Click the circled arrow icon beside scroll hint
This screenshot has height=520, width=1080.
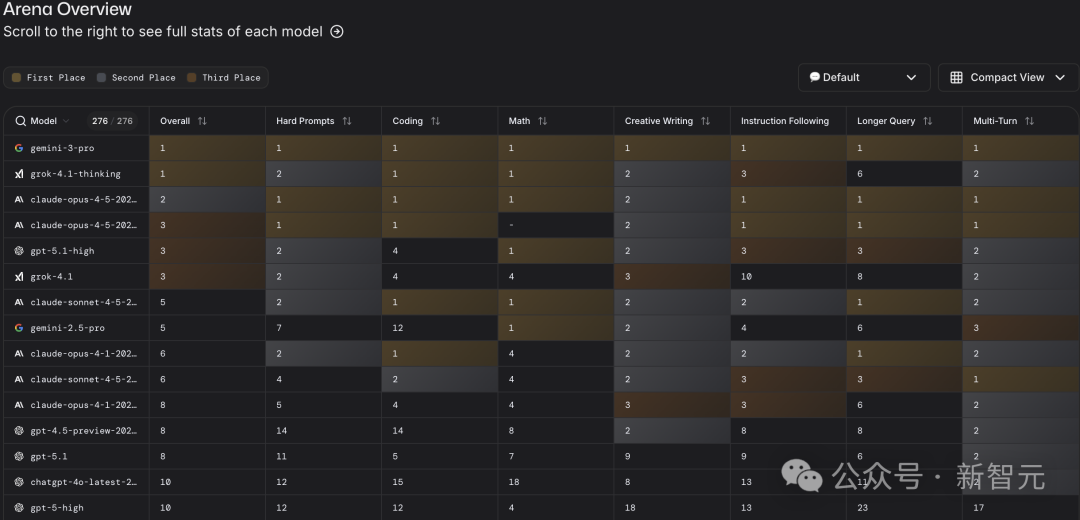337,32
